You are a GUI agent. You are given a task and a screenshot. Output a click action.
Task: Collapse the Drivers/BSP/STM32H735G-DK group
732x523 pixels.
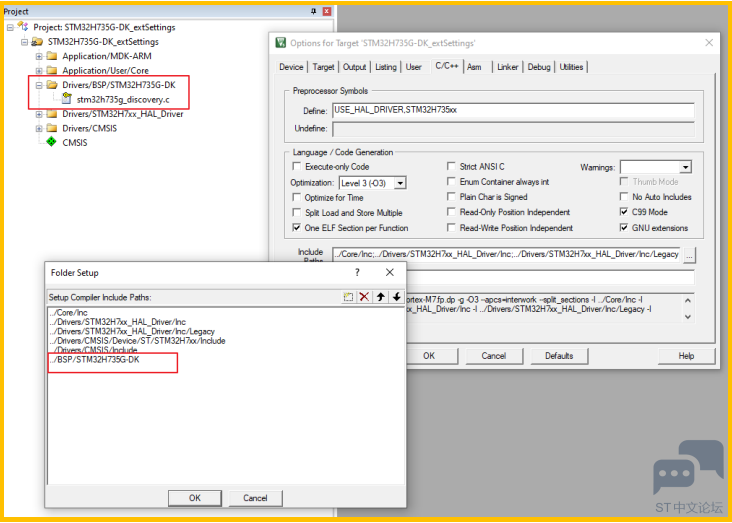coord(39,85)
